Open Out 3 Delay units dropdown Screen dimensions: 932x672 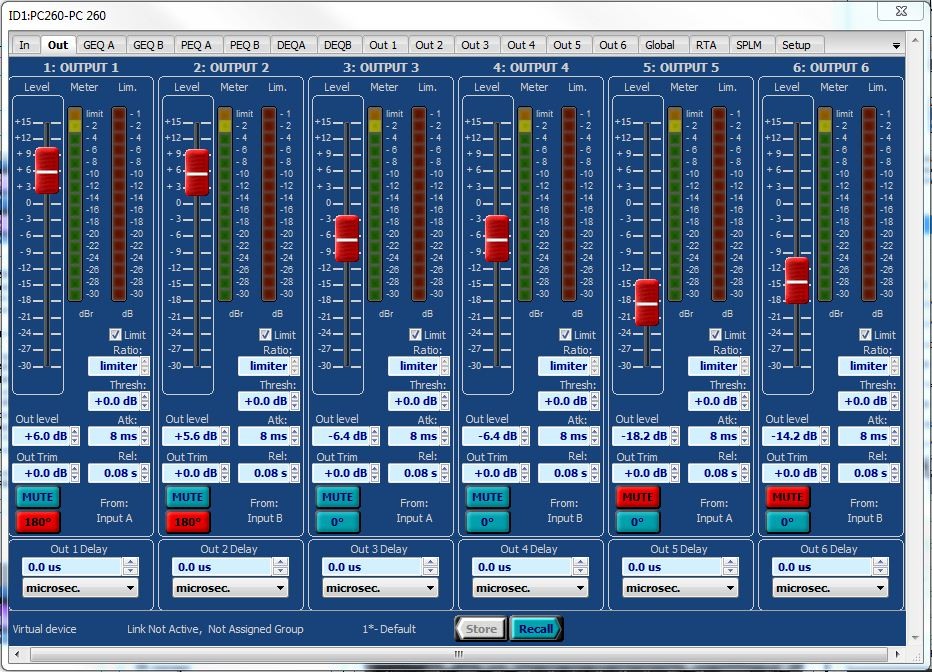[x=380, y=588]
